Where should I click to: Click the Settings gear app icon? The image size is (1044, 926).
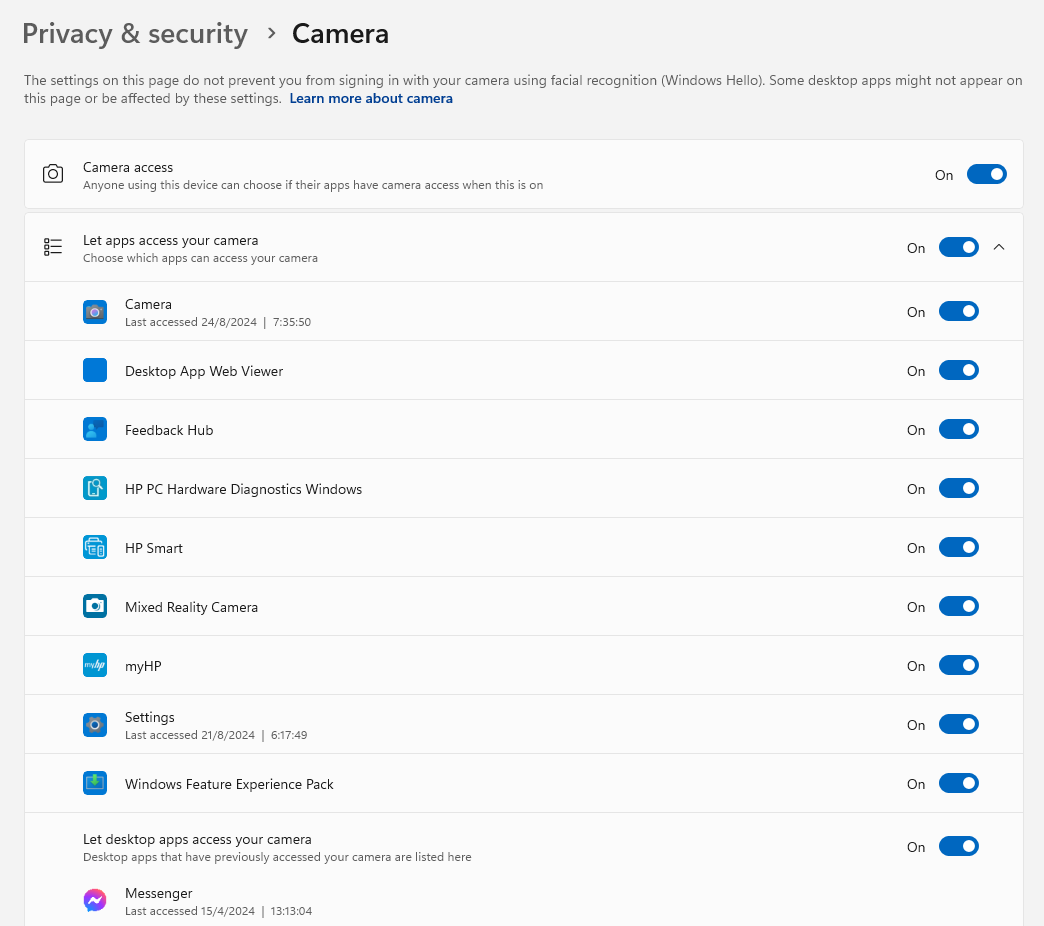tap(95, 724)
